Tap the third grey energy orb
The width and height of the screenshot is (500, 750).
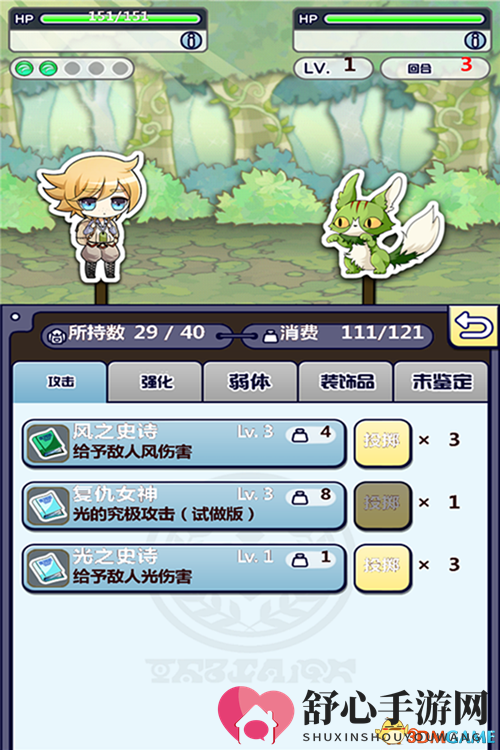(x=72, y=69)
